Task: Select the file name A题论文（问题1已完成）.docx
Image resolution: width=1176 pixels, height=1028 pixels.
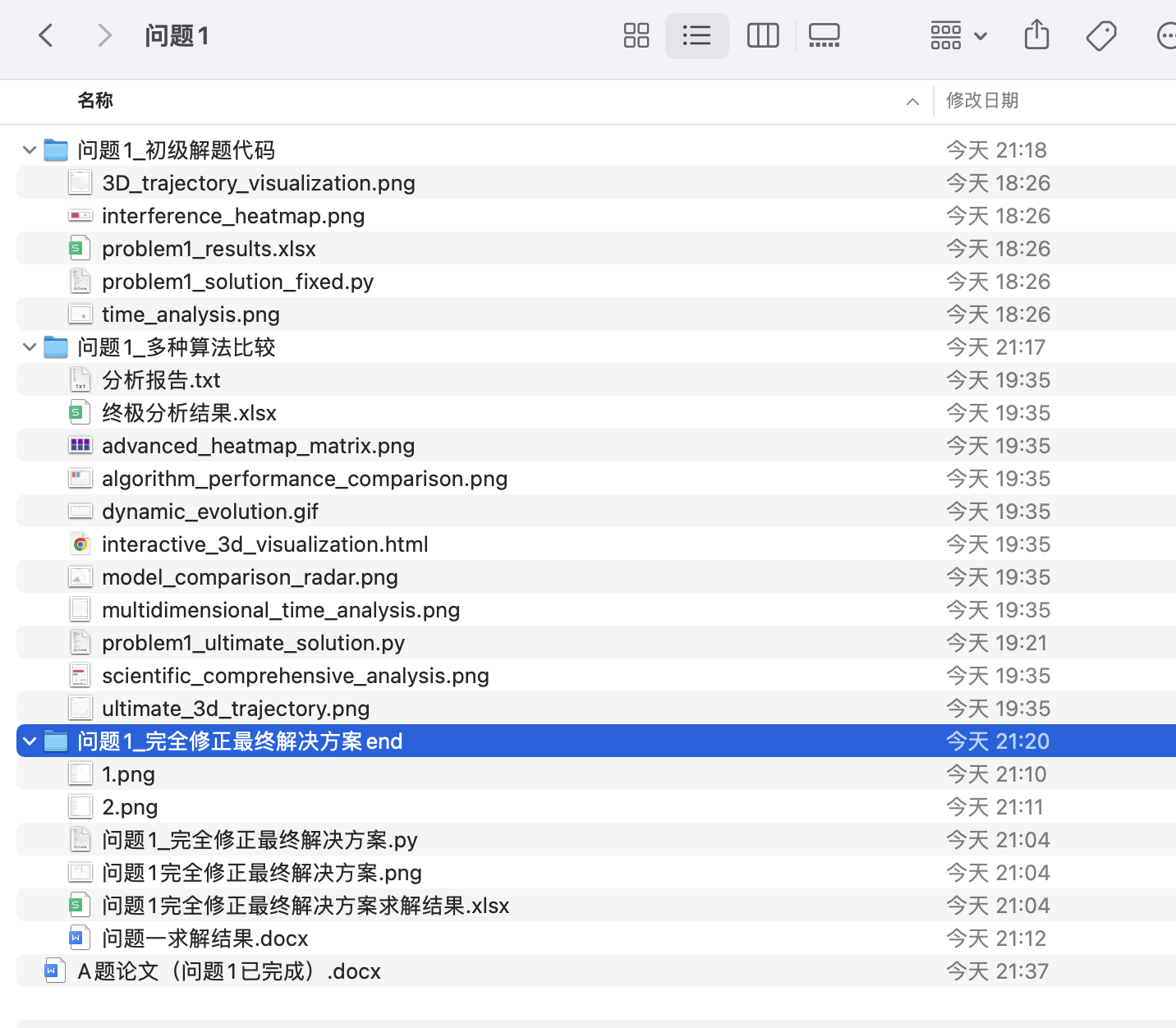Action: coord(229,971)
